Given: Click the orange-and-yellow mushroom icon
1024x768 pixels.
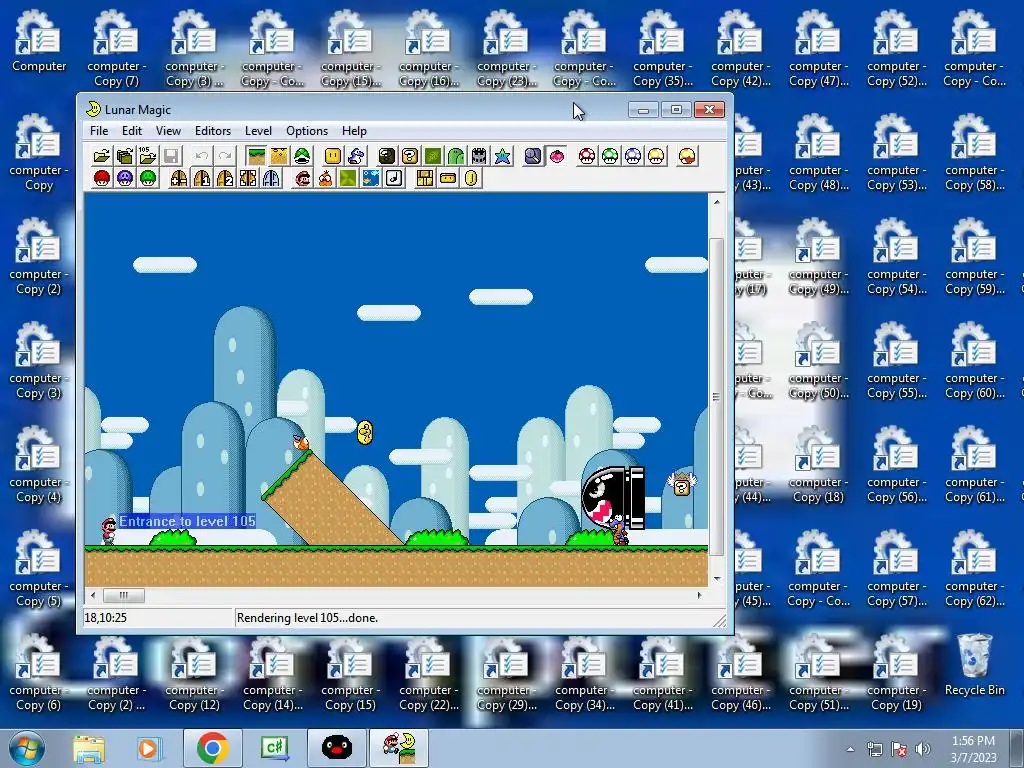Looking at the screenshot, I should click(x=687, y=156).
